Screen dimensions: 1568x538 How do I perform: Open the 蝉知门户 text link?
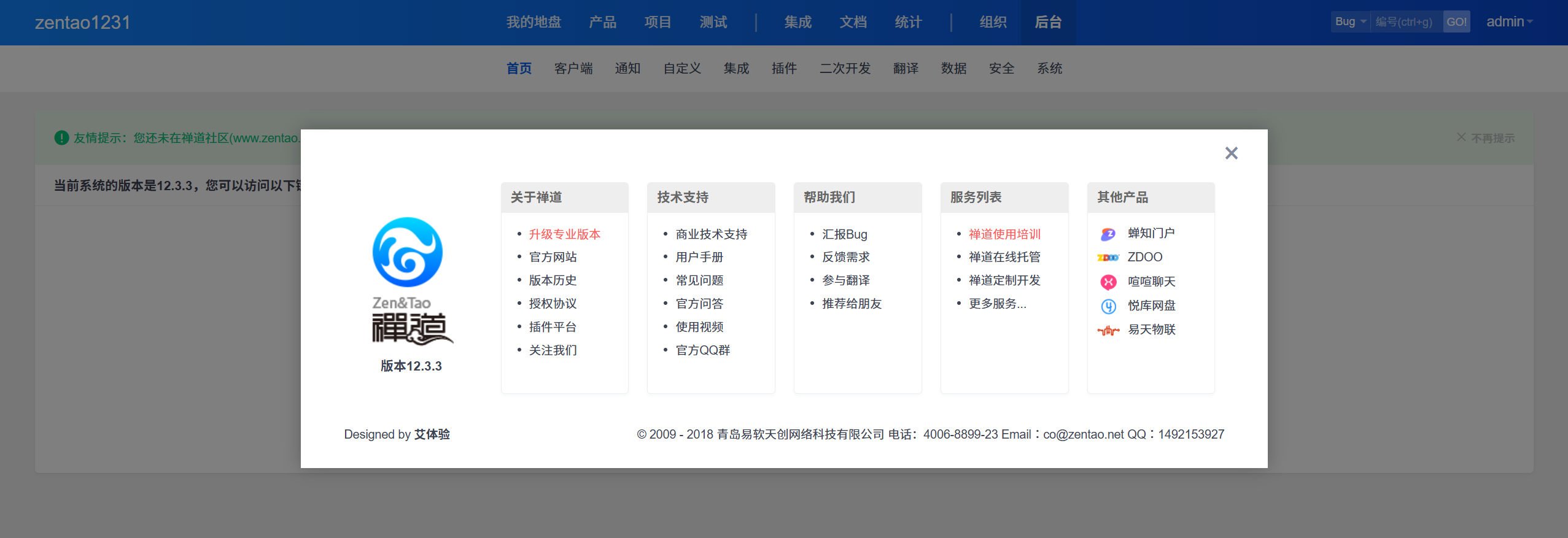point(1151,233)
